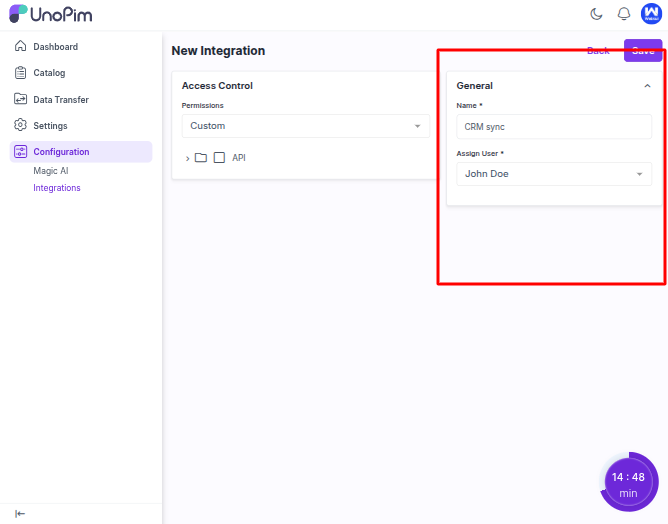This screenshot has height=524, width=668.
Task: Click the Name input field
Action: (553, 127)
